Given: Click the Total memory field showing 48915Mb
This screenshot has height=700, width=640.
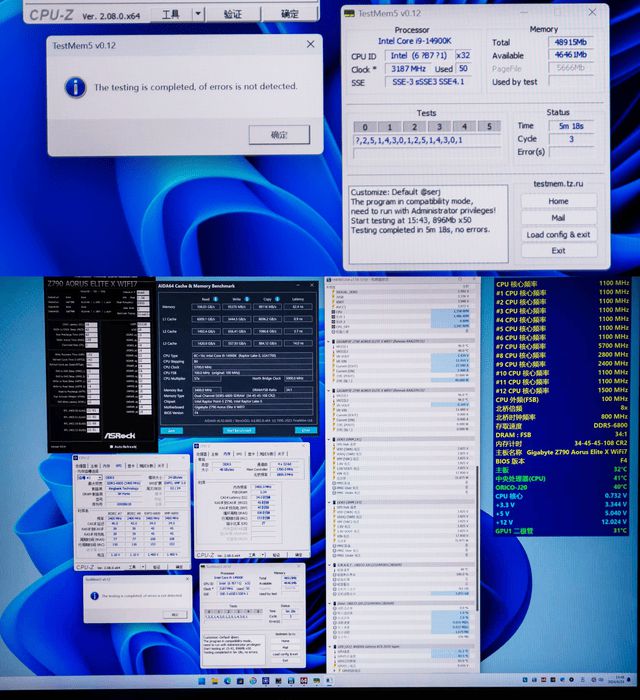Looking at the screenshot, I should pyautogui.click(x=571, y=42).
